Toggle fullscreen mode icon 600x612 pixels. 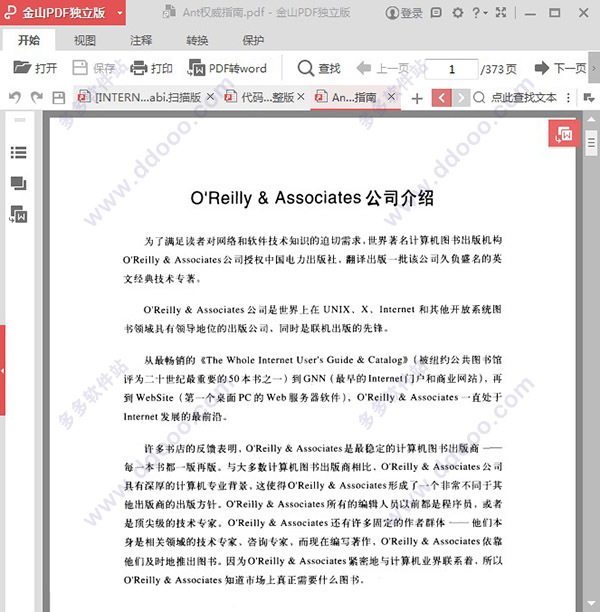point(501,12)
